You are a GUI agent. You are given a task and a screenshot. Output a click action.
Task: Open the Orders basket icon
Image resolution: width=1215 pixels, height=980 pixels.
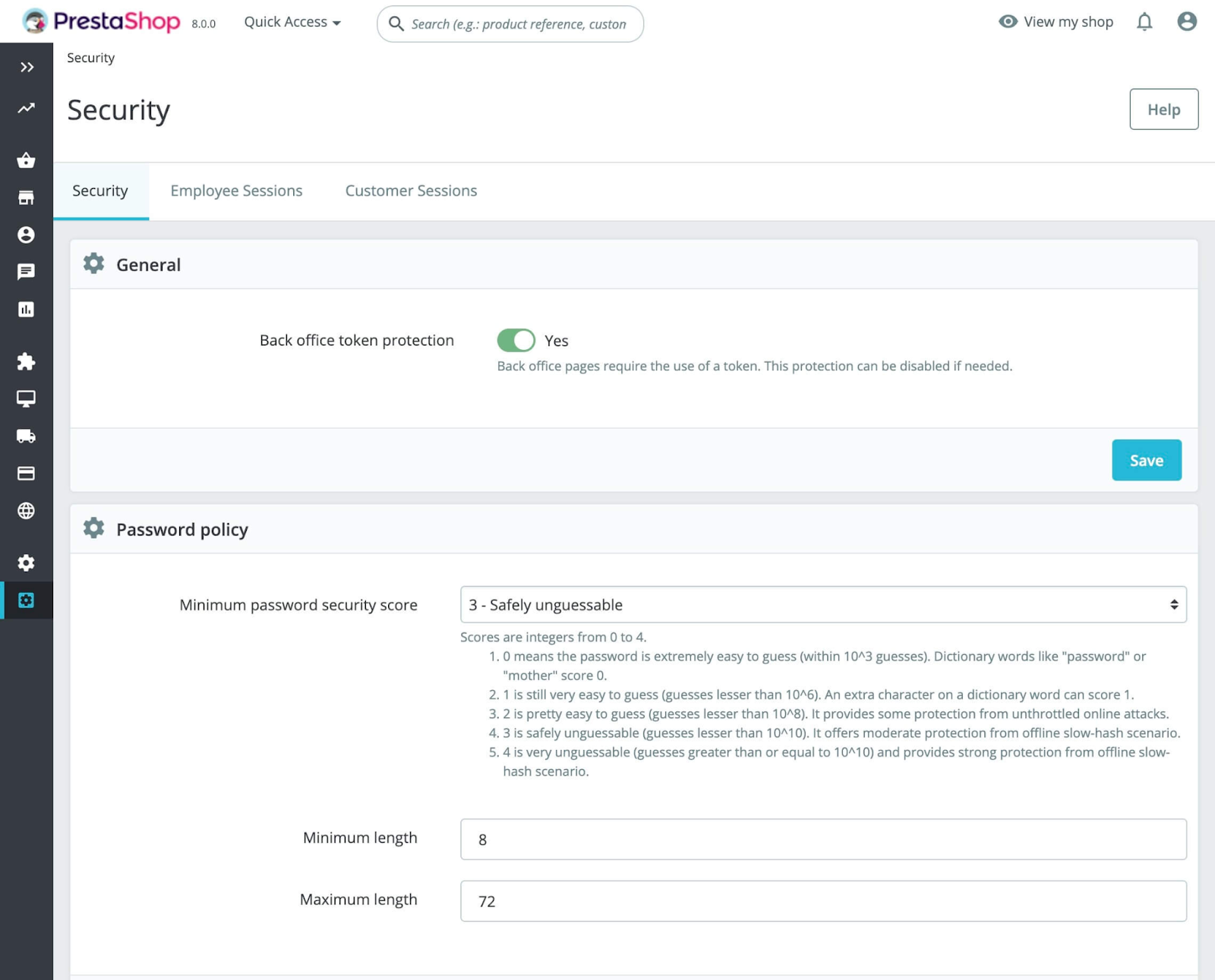27,160
